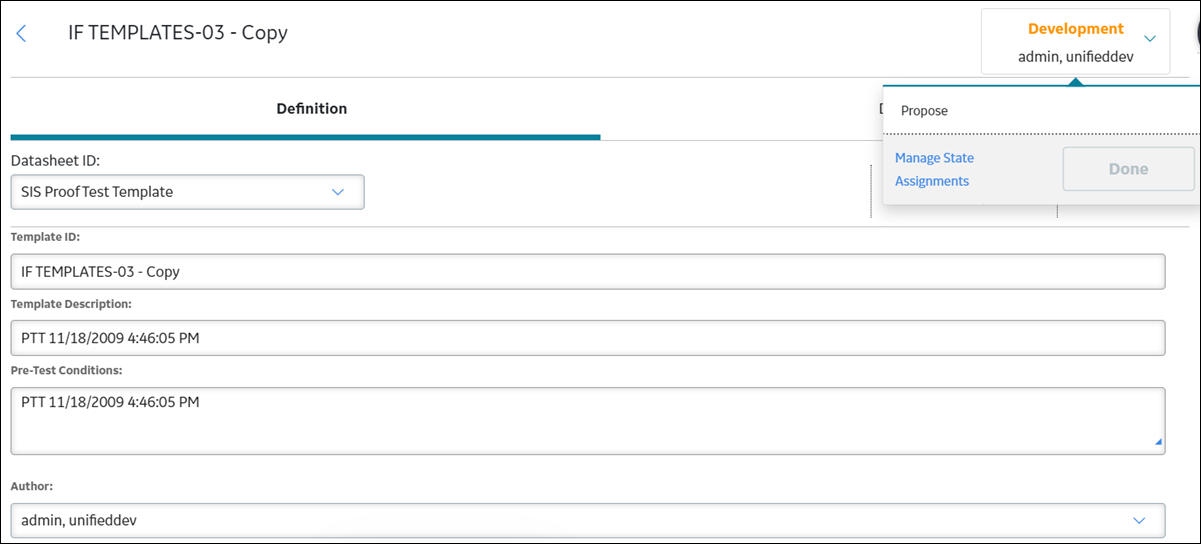Click the chevron in the Author field
This screenshot has height=544, width=1201.
[x=1139, y=520]
